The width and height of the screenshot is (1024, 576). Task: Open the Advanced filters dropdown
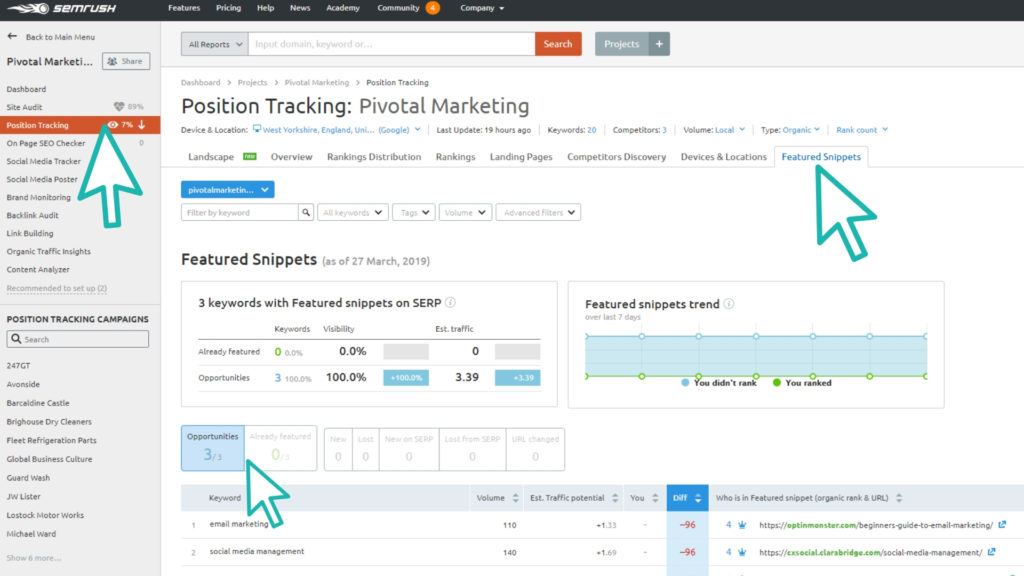[x=538, y=212]
